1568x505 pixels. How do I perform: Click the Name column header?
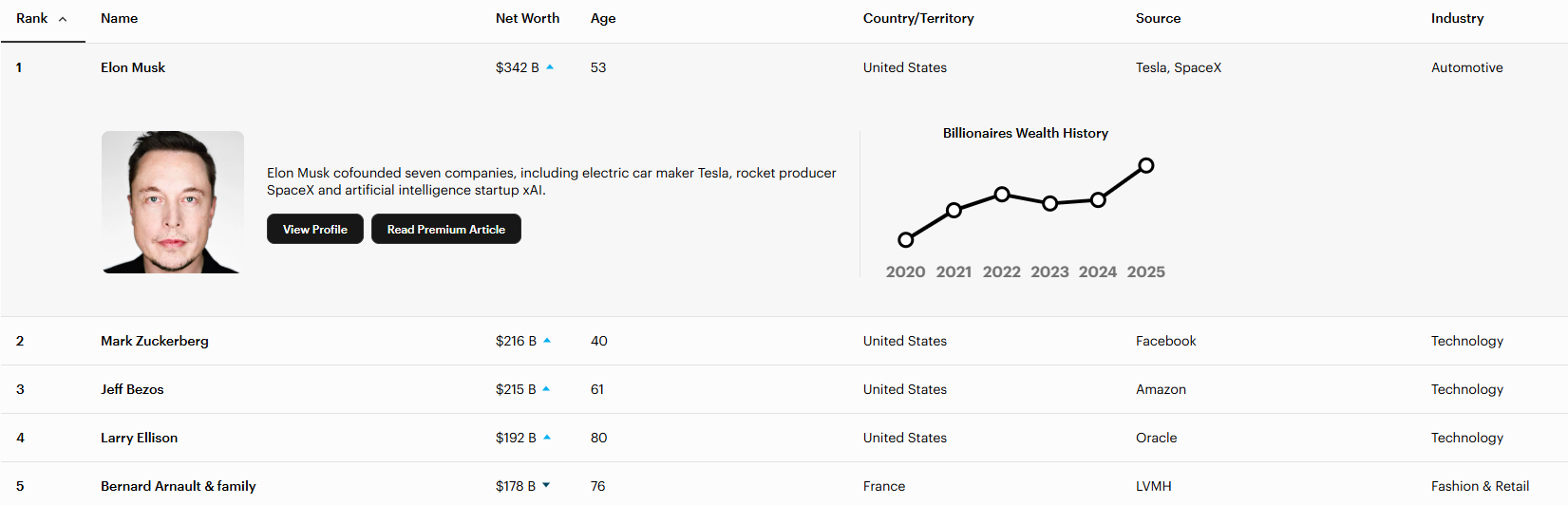(x=119, y=19)
